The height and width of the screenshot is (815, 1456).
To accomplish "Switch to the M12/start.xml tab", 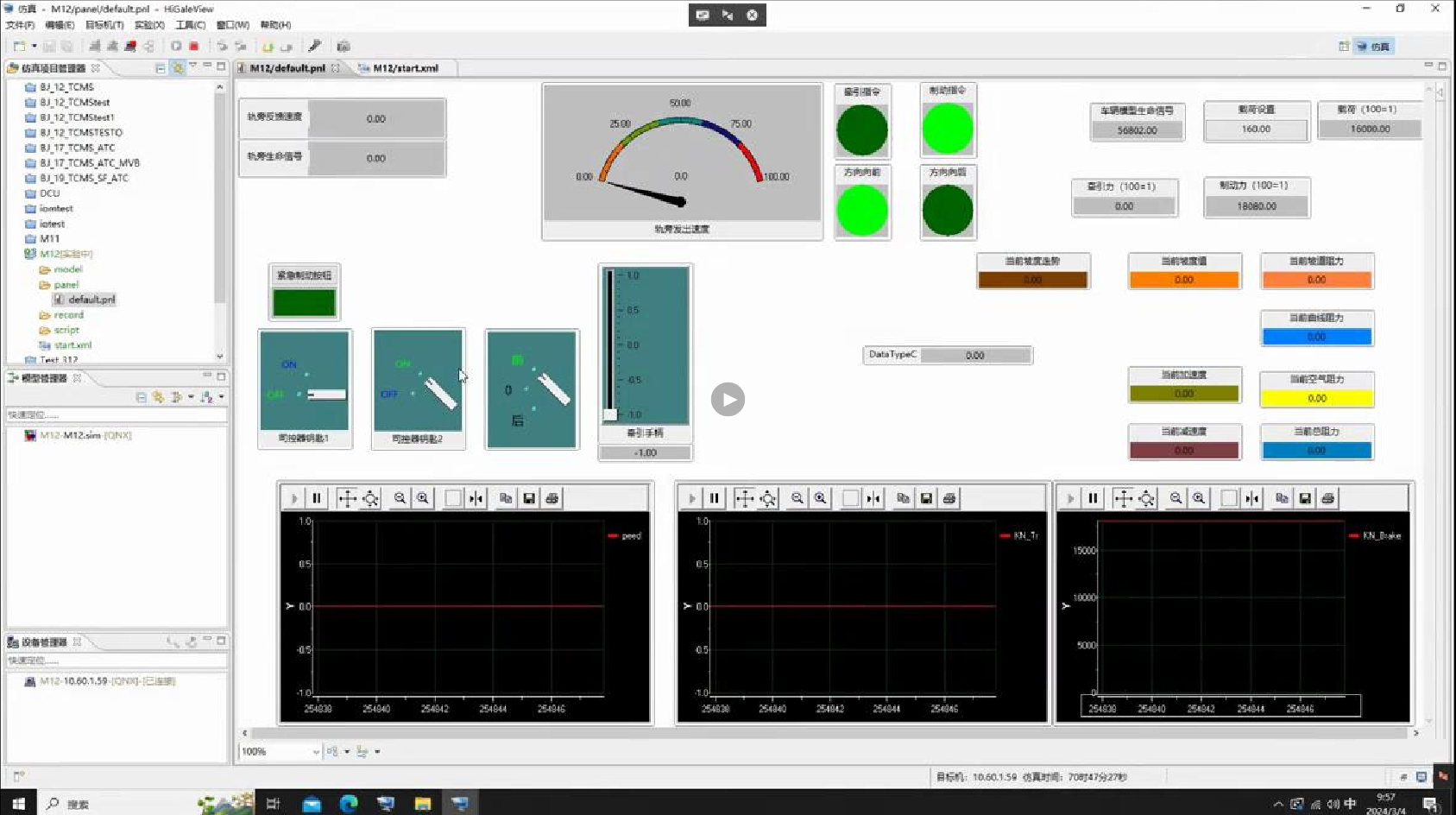I will (406, 68).
